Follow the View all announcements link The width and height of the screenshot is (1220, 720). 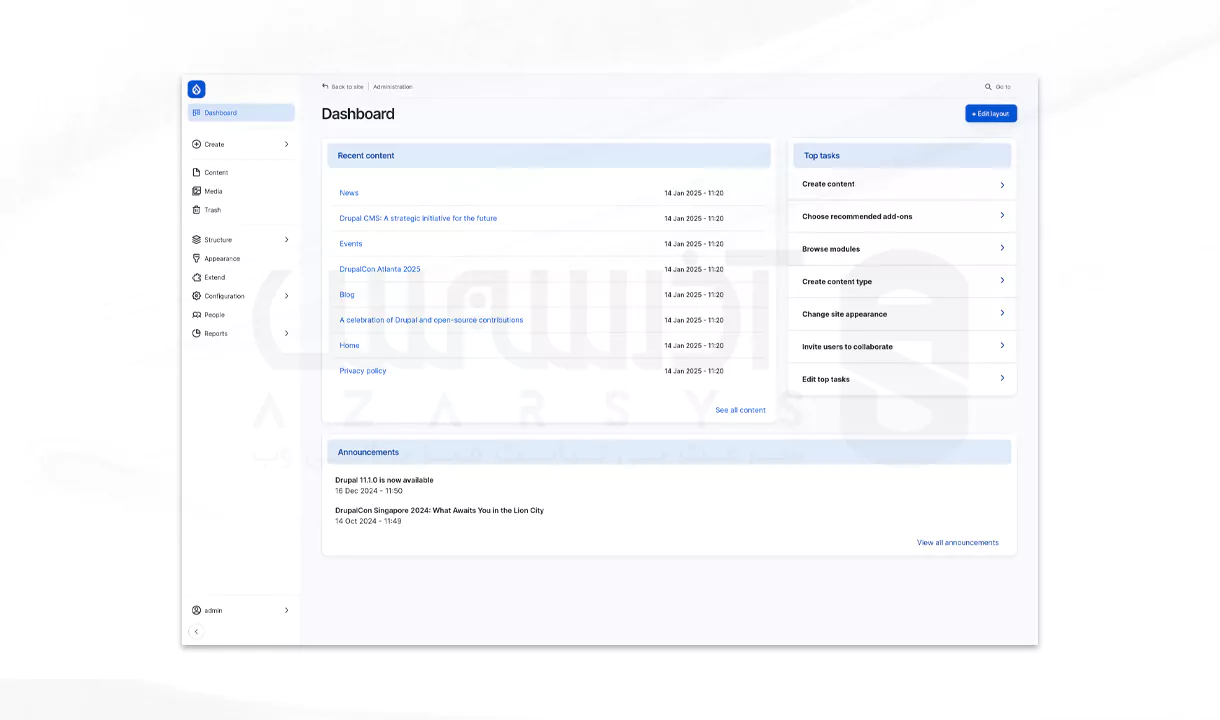click(x=958, y=543)
